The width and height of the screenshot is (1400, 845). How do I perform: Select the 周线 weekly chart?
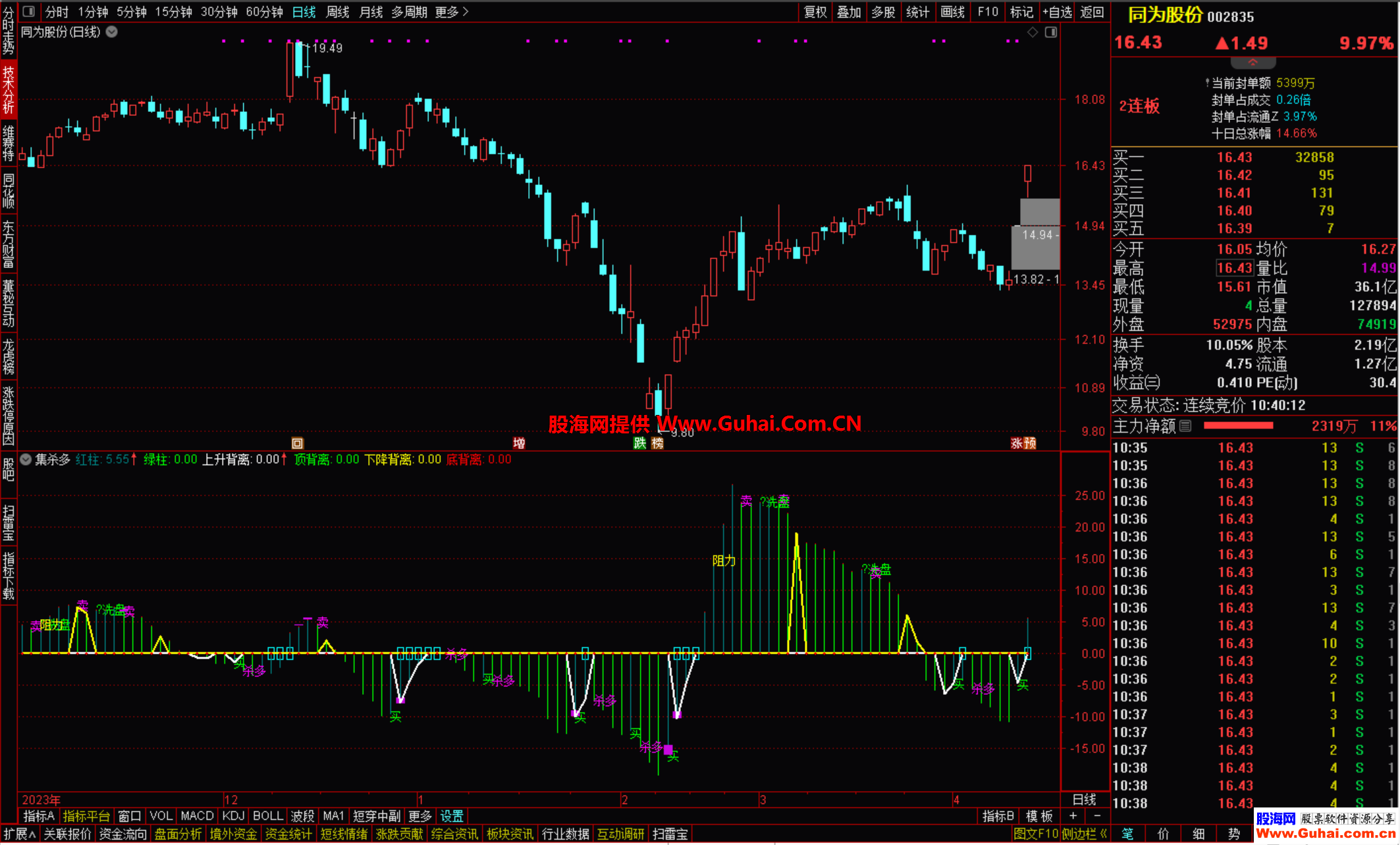[337, 12]
